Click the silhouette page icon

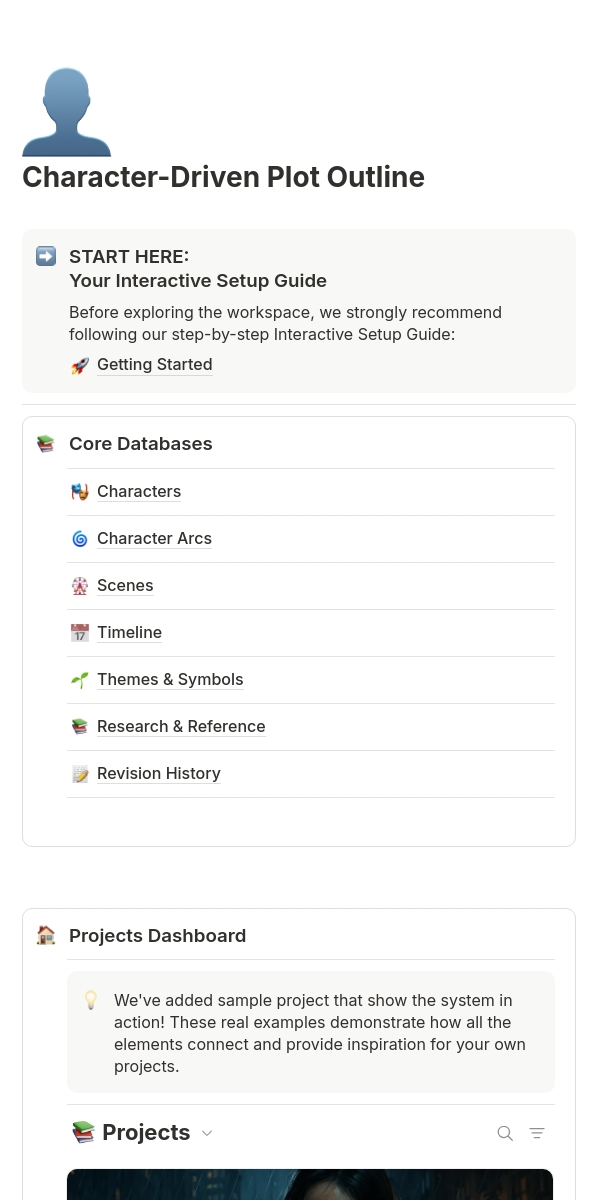click(x=66, y=112)
